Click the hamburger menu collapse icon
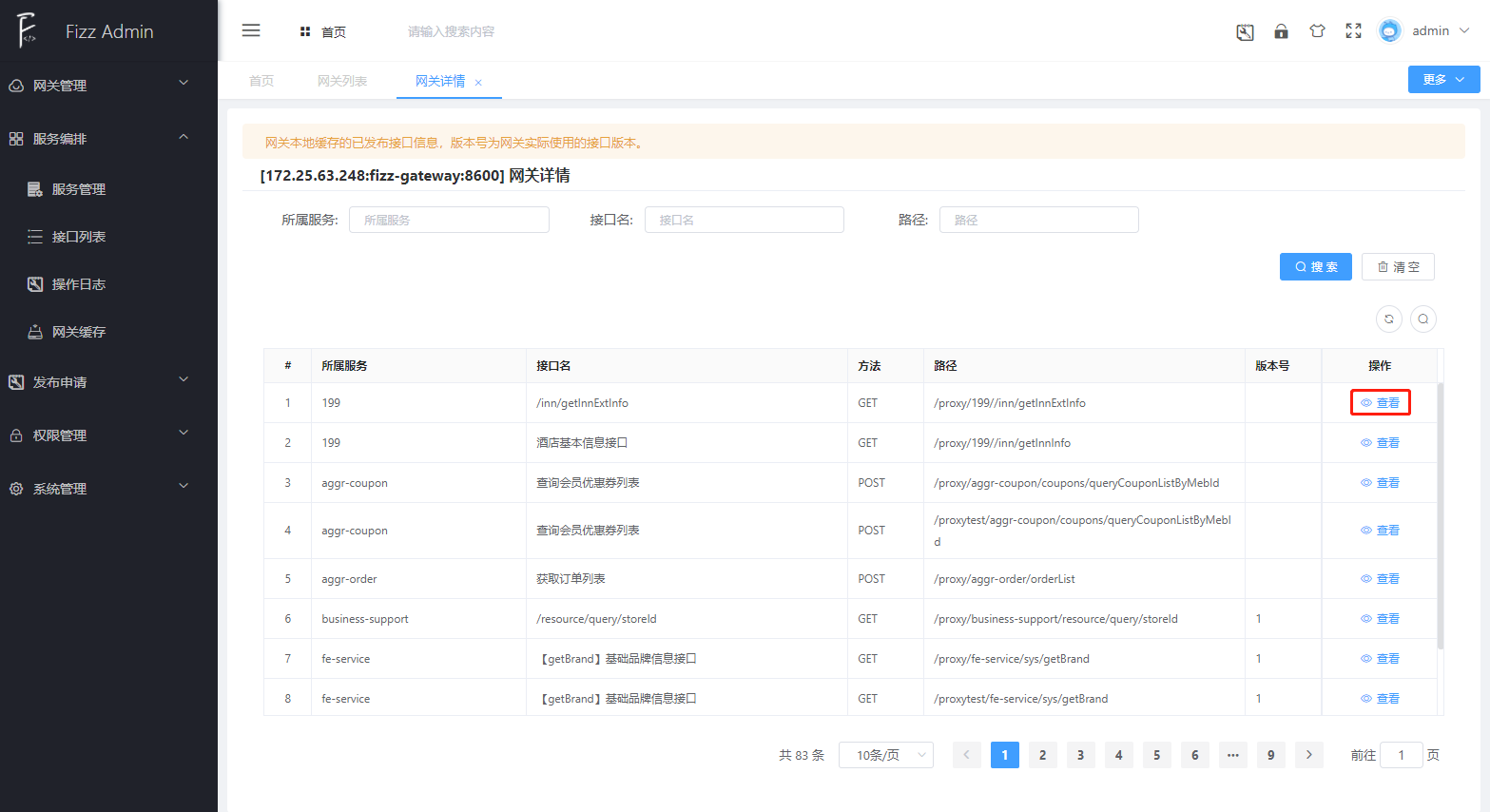Screen dimensions: 1490x812 [251, 30]
